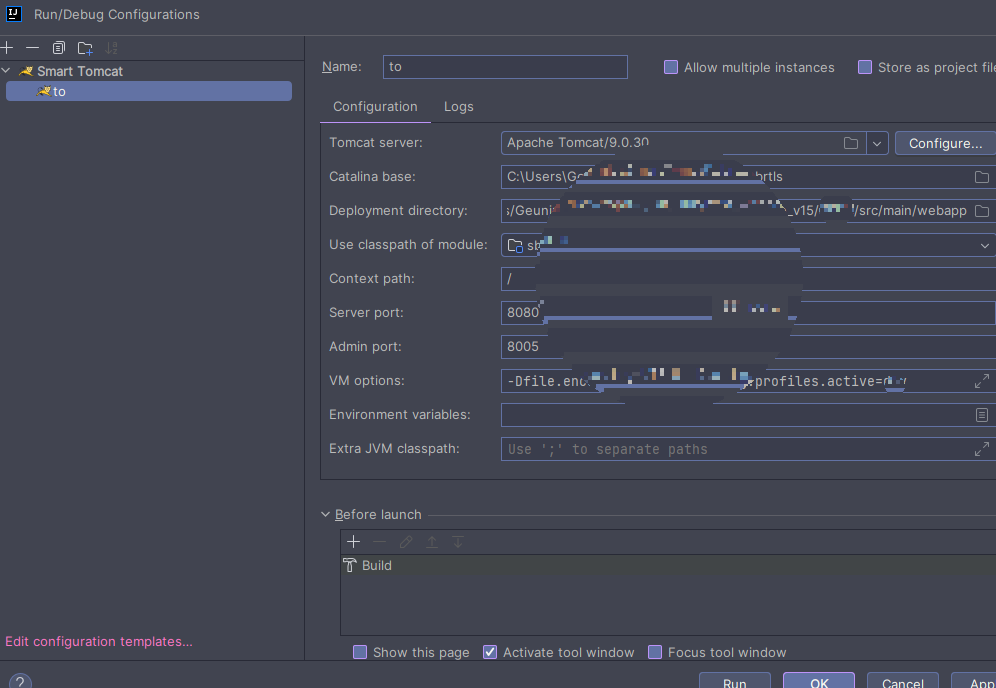
Task: Open the Tomcat server dropdown arrow
Action: click(877, 143)
